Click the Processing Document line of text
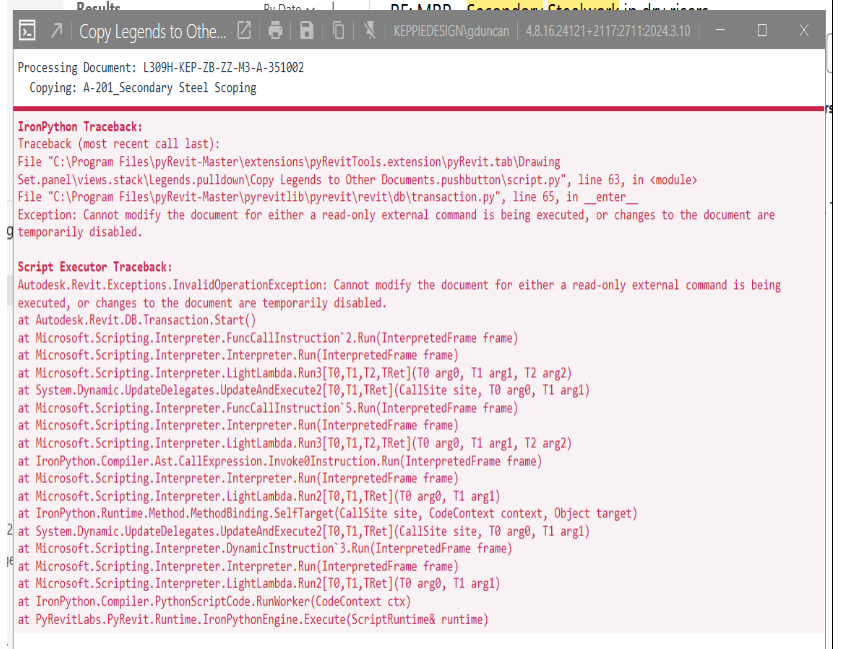This screenshot has width=842, height=649. pos(161,68)
